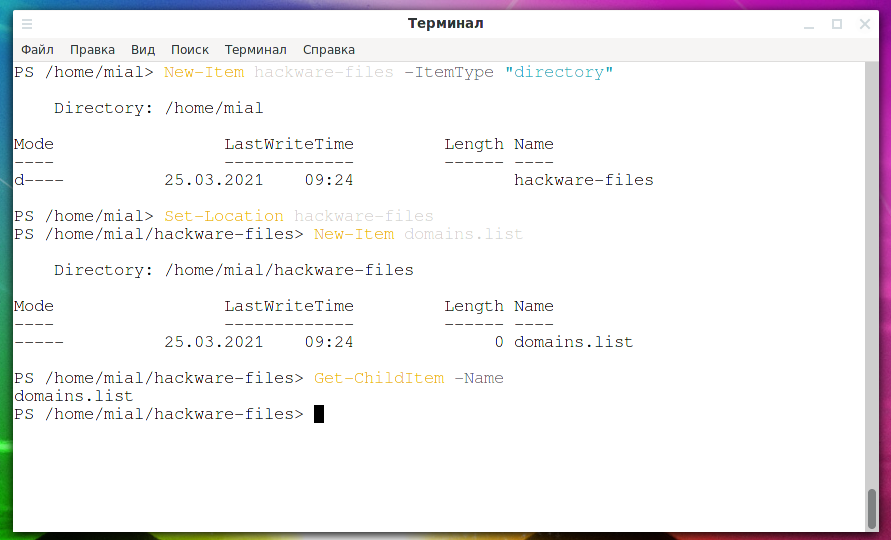
Task: Open the hamburger menu icon in title bar
Action: (27, 24)
